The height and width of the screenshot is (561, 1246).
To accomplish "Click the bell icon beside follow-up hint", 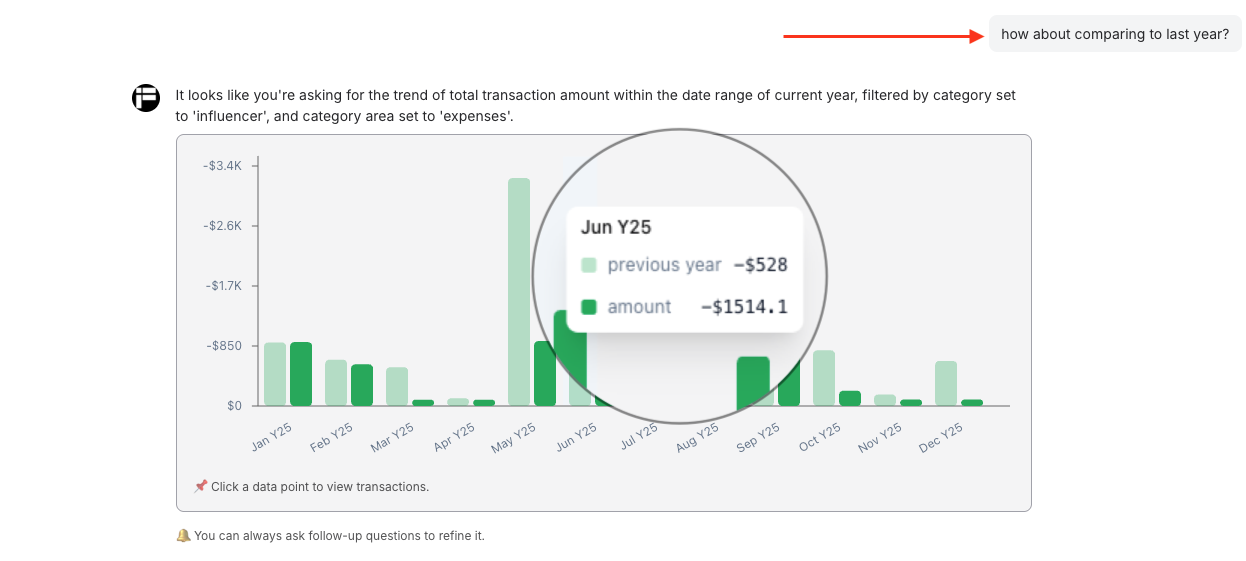I will coord(183,536).
